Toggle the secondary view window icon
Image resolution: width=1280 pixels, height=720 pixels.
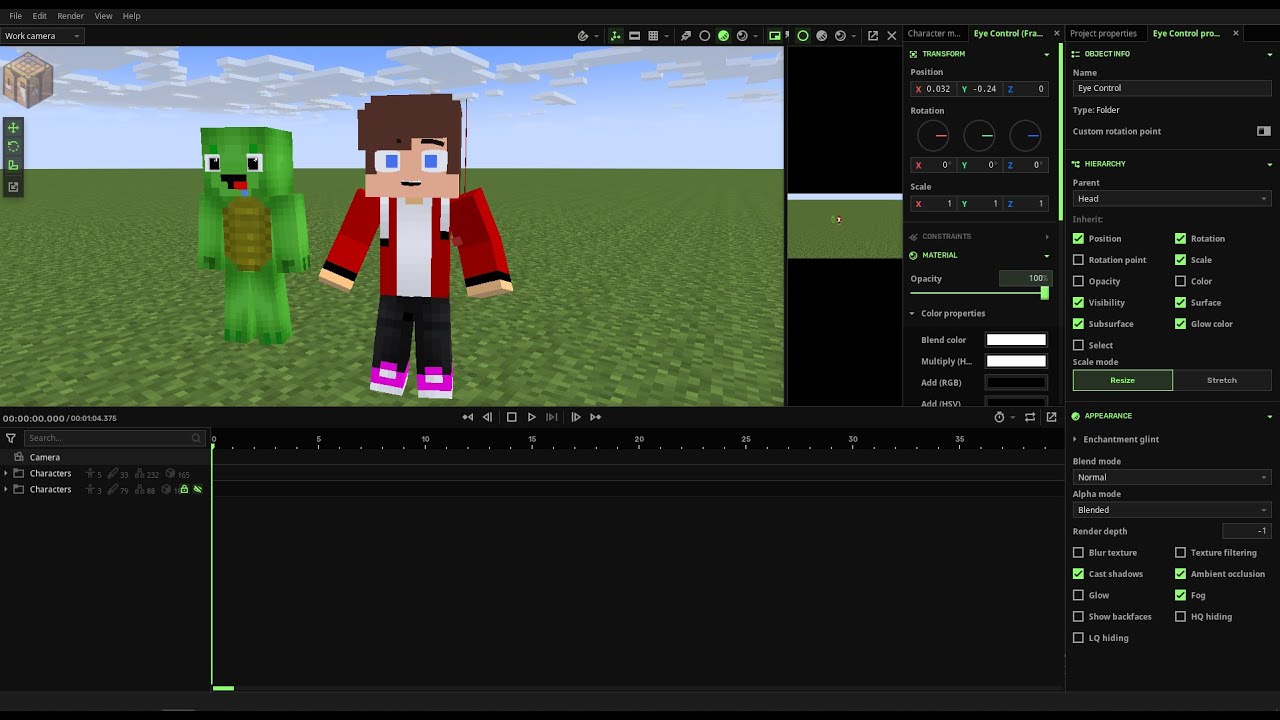tap(775, 36)
